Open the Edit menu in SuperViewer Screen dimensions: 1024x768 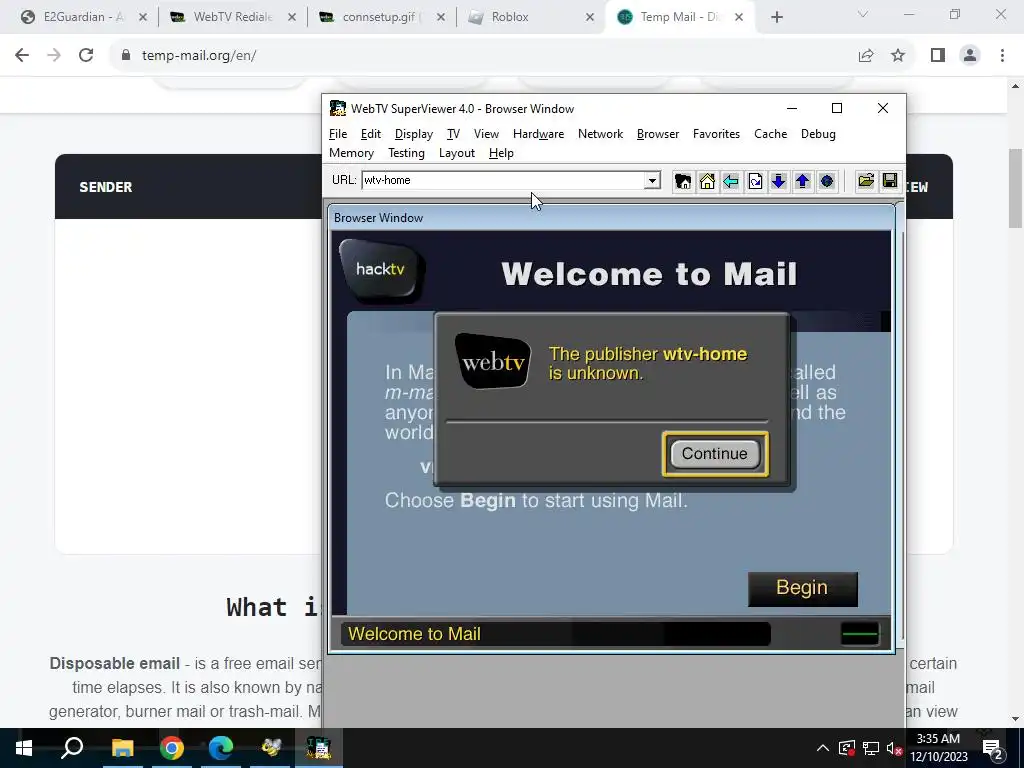pyautogui.click(x=370, y=134)
